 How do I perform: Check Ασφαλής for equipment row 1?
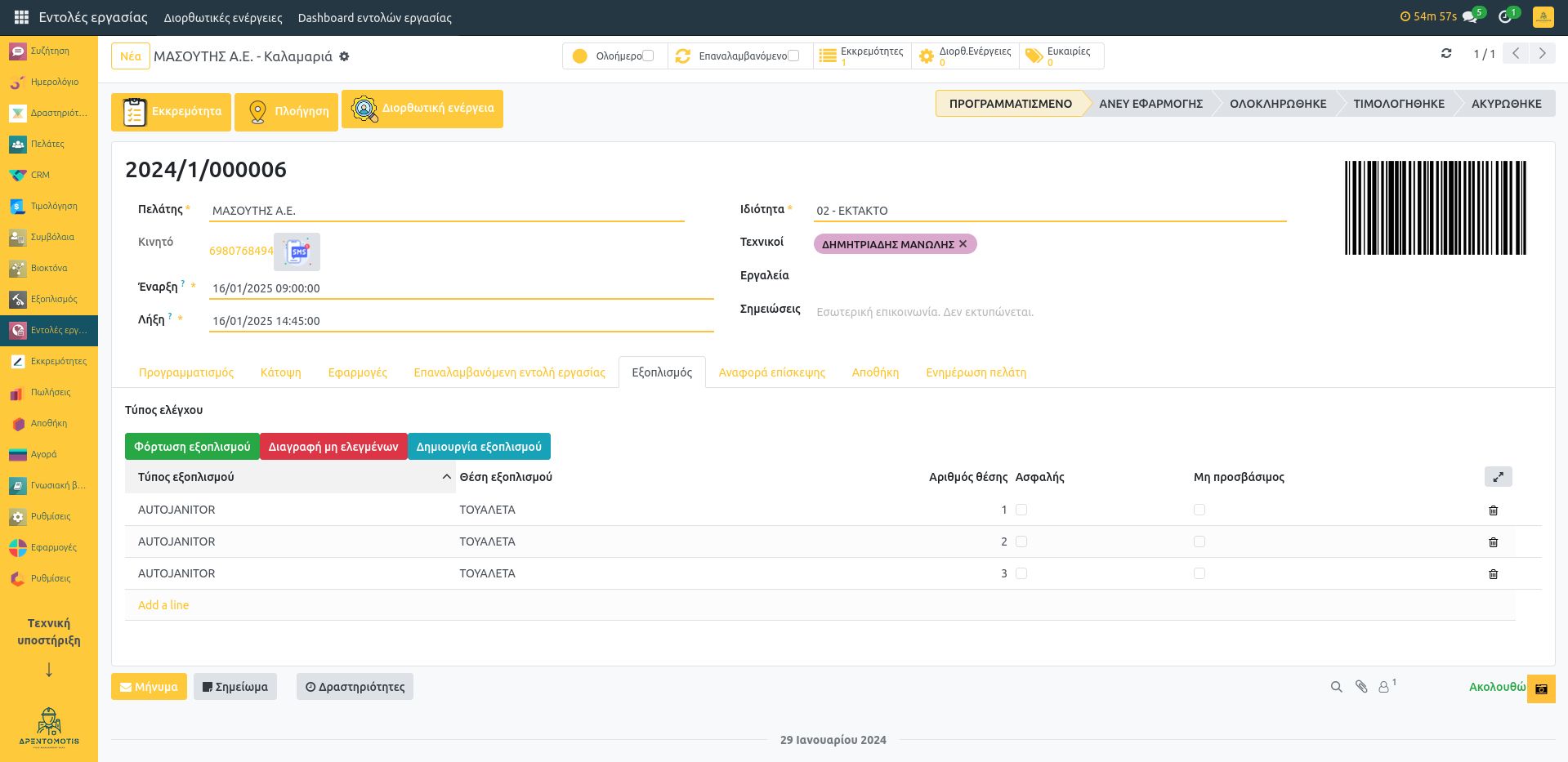point(1021,510)
